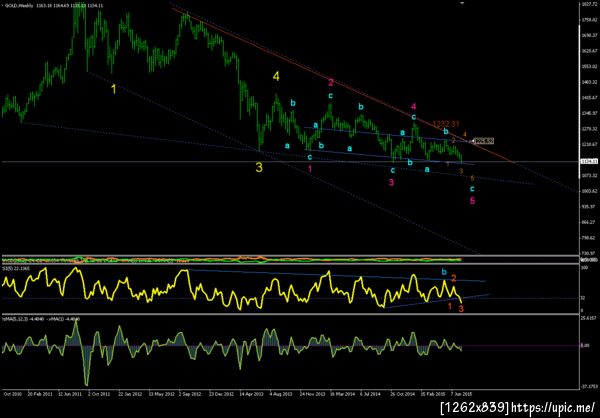Select the cyan b label beside orange 1232.31
Viewport: 600px width, 418px height.
click(446, 131)
